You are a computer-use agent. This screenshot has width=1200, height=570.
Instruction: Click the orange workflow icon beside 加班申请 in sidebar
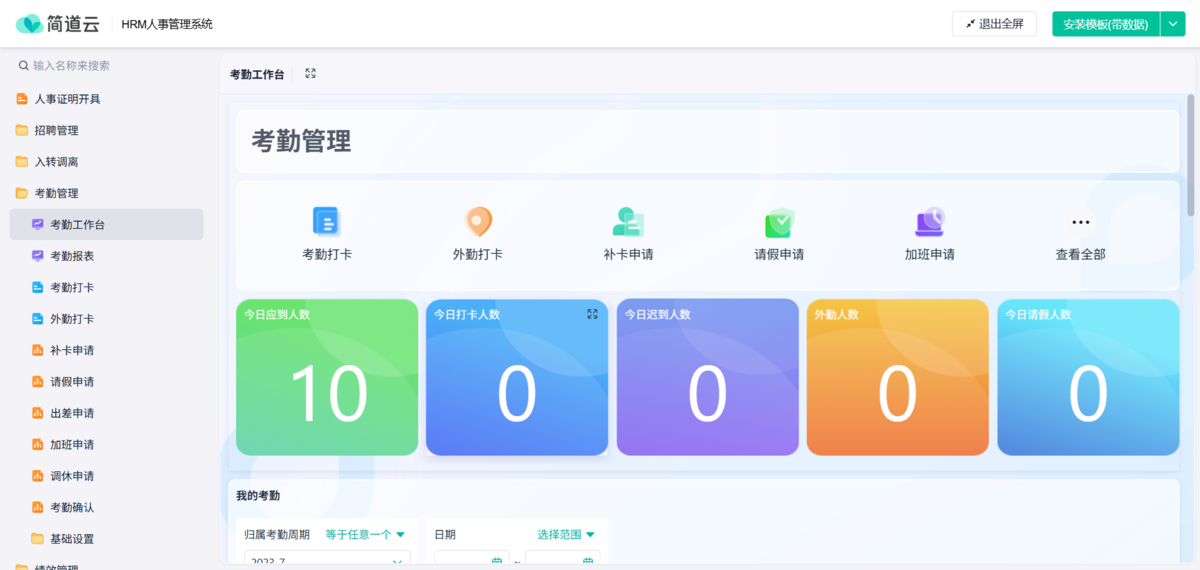tap(38, 445)
